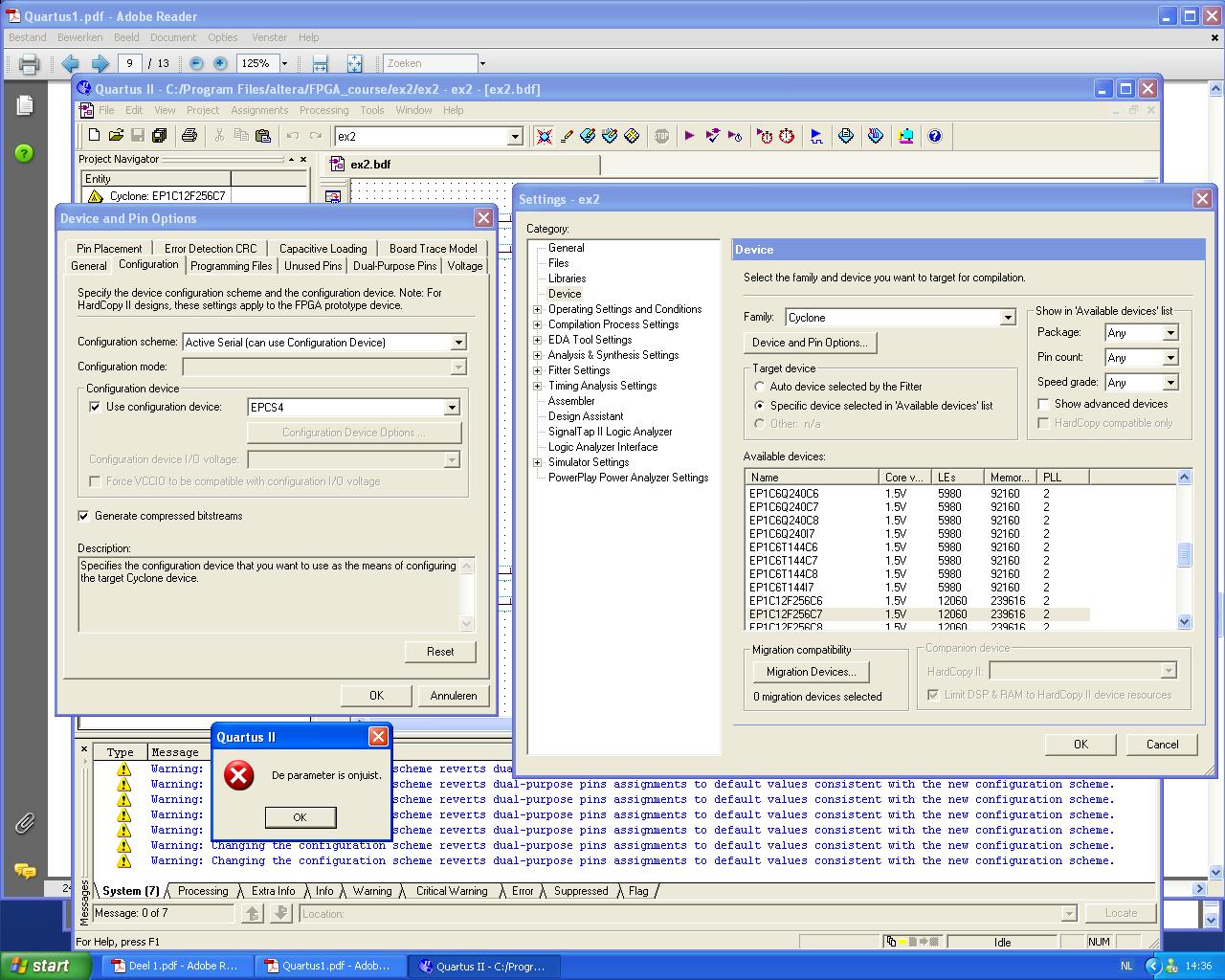Image resolution: width=1225 pixels, height=980 pixels.
Task: Expand Timing Analysis Settings tree node
Action: (537, 386)
